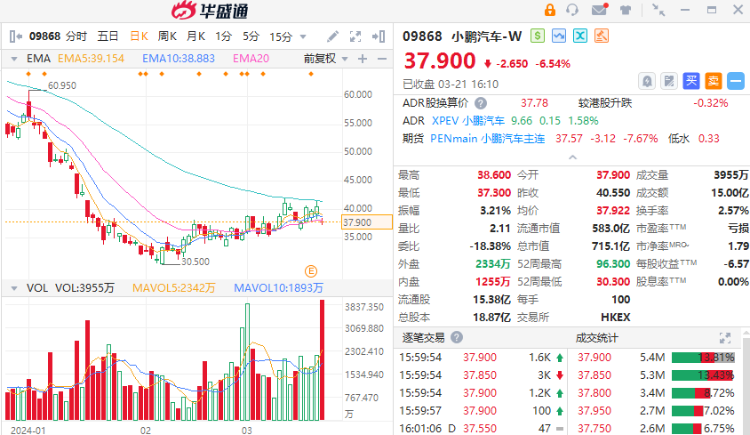Click the EMA5:39.154 indicator label
The width and height of the screenshot is (750, 435).
coord(91,59)
